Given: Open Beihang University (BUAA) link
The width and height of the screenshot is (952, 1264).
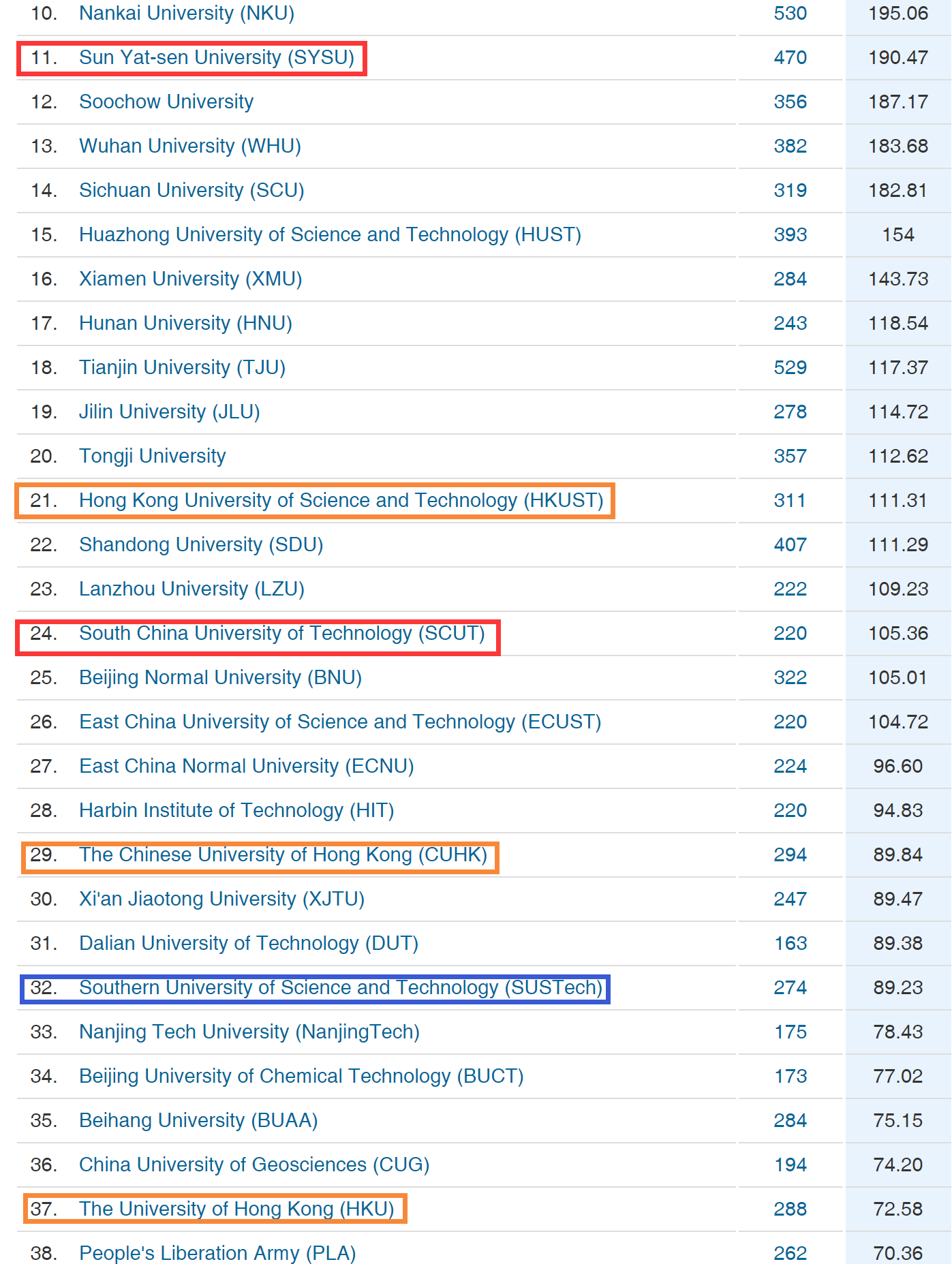Looking at the screenshot, I should pyautogui.click(x=198, y=1121).
